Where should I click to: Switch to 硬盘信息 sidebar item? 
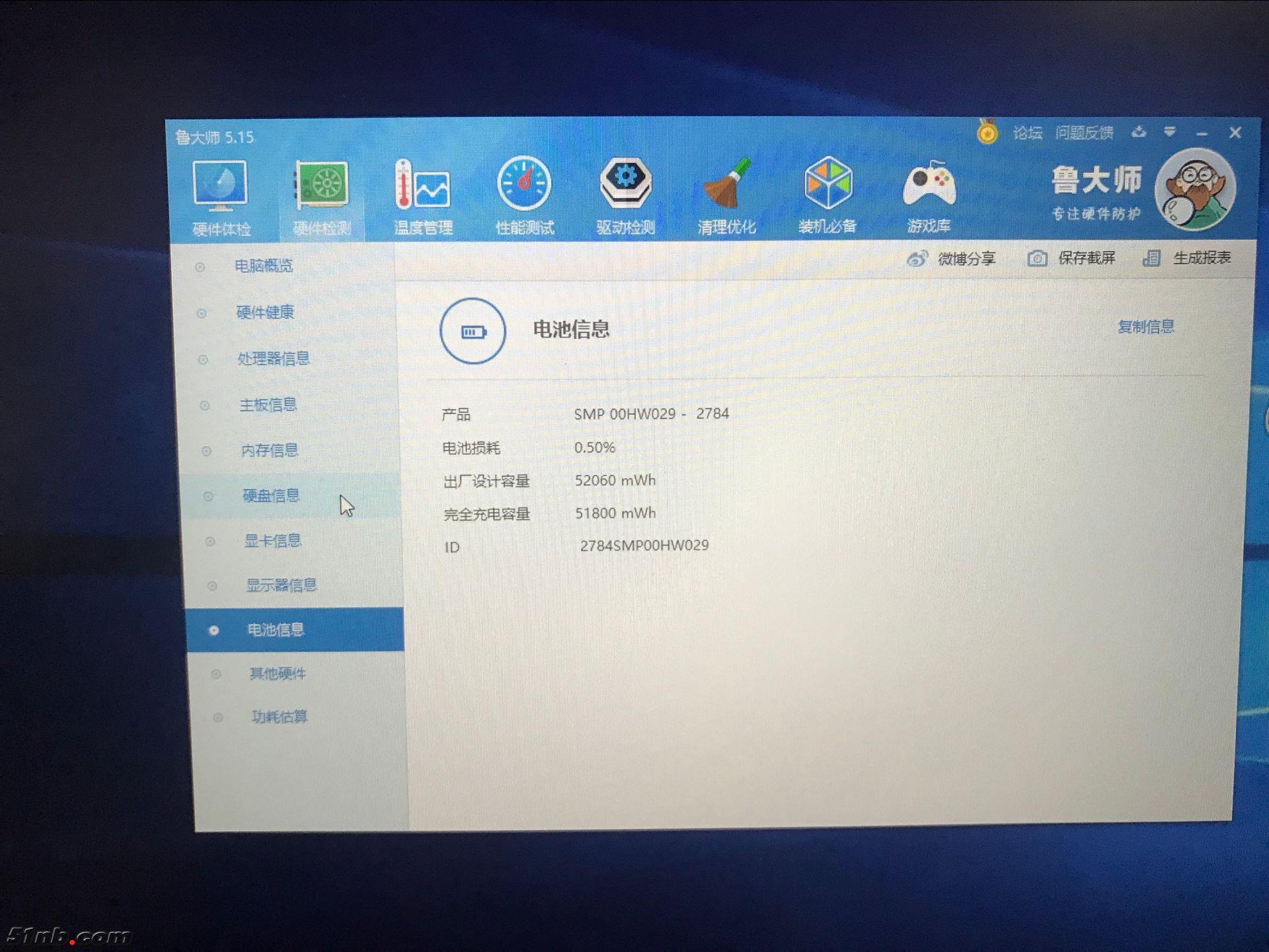point(271,495)
